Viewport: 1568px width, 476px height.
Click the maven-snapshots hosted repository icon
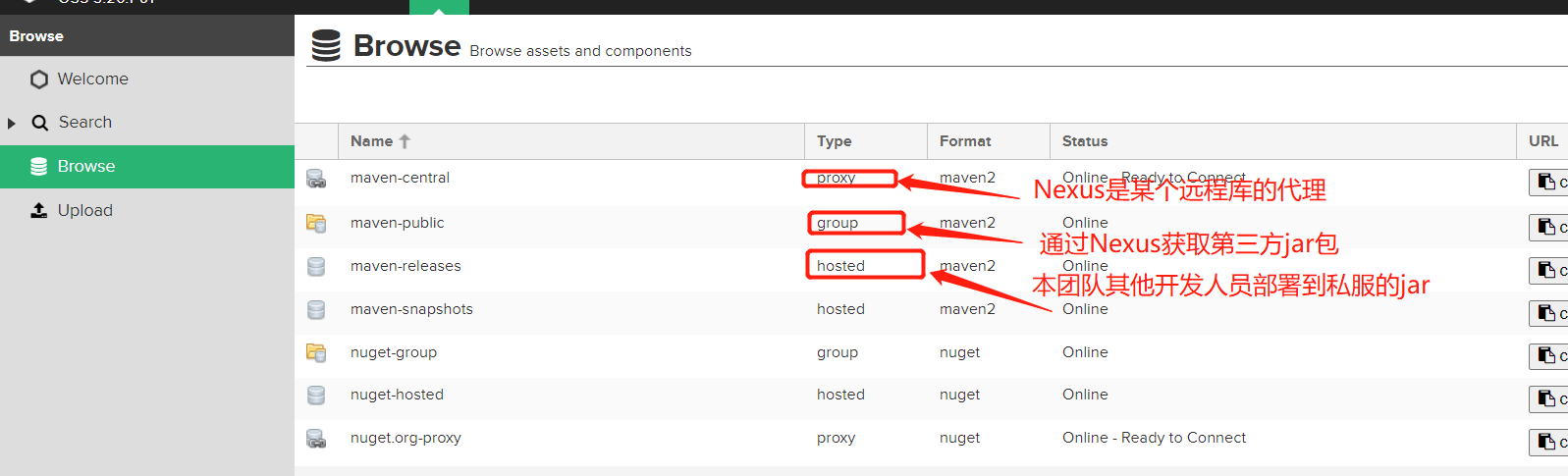point(316,309)
